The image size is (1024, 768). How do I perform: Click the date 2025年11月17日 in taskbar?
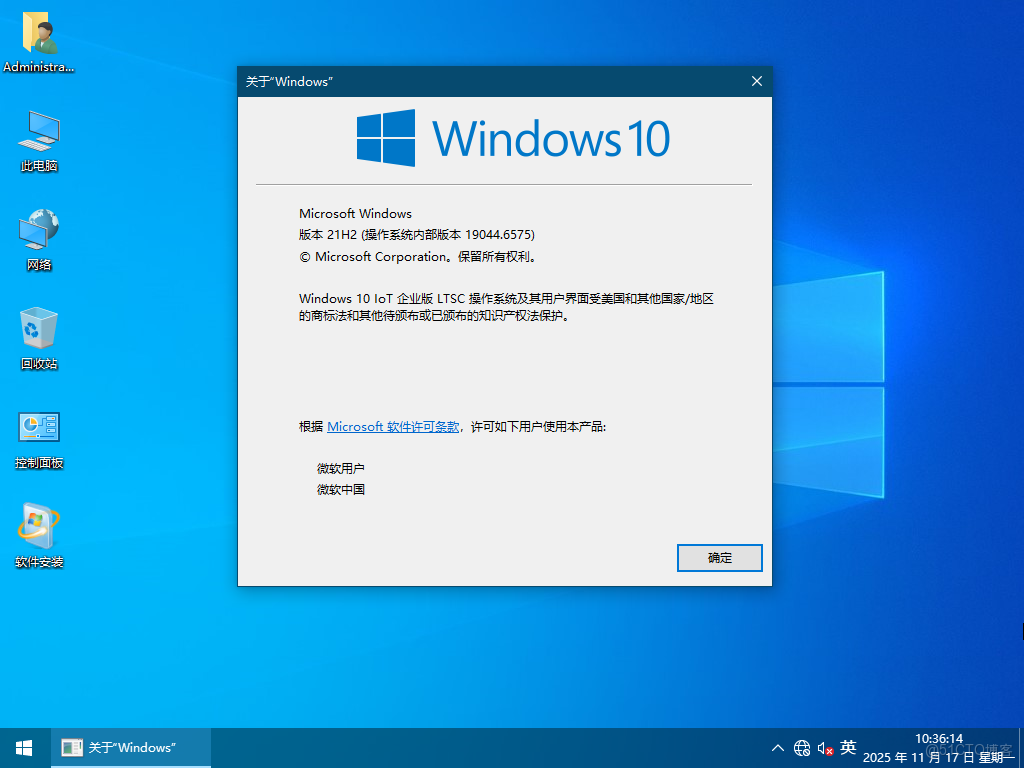[x=946, y=756]
